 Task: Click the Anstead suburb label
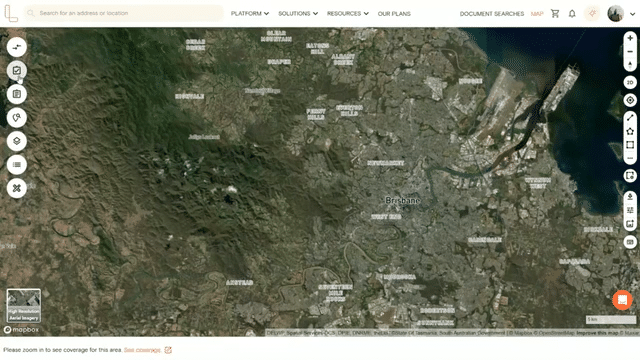click(x=240, y=282)
